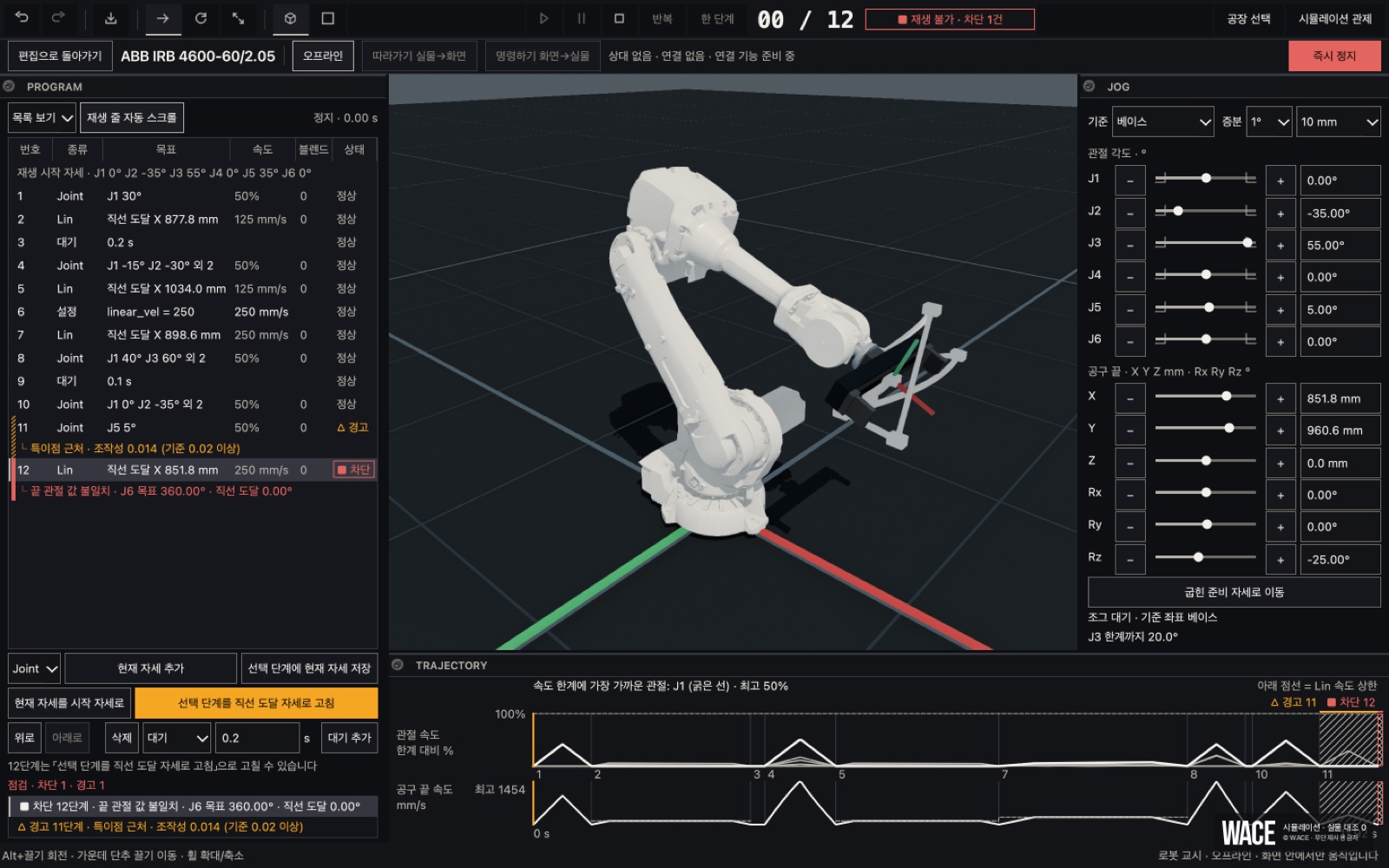Increase Rz rotation with plus button

pos(1280,559)
